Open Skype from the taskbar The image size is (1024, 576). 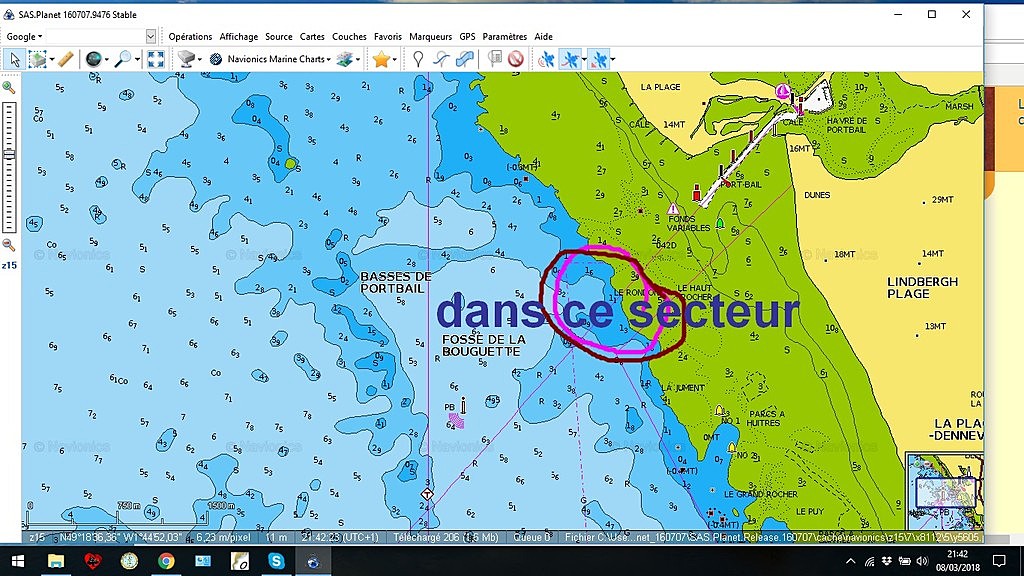coord(276,561)
